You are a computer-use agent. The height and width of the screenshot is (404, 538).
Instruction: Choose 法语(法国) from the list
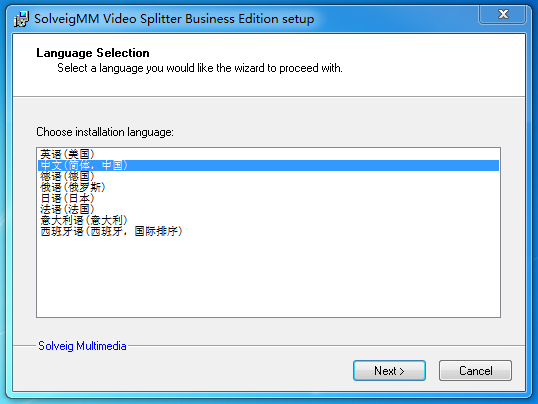click(x=268, y=209)
